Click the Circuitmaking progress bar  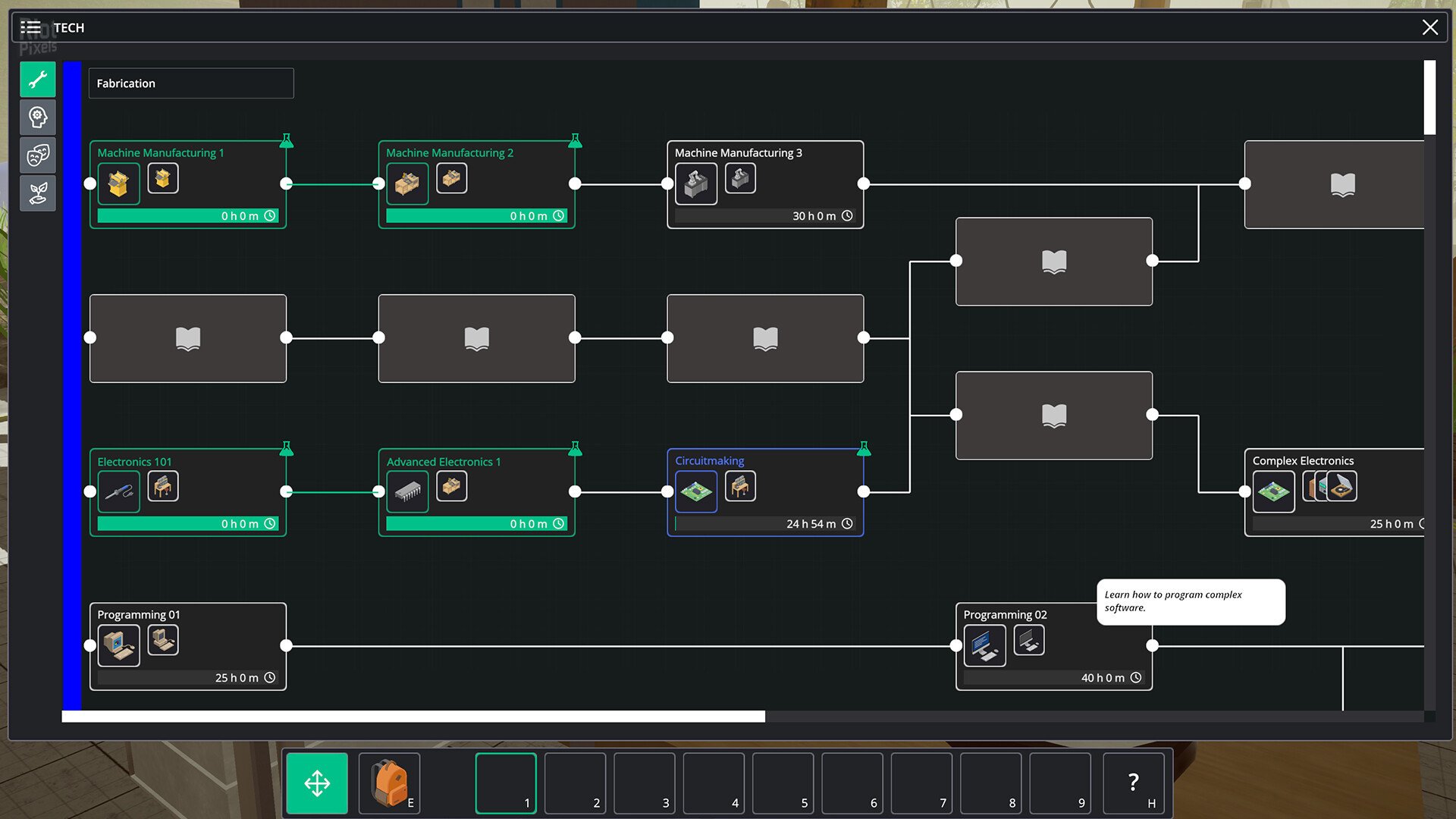(x=765, y=523)
